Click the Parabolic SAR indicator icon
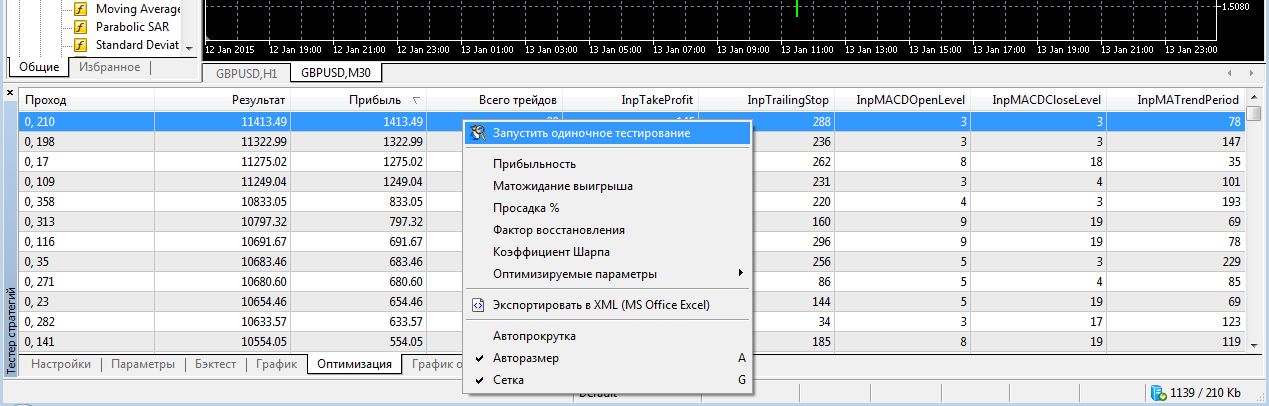 [x=80, y=27]
